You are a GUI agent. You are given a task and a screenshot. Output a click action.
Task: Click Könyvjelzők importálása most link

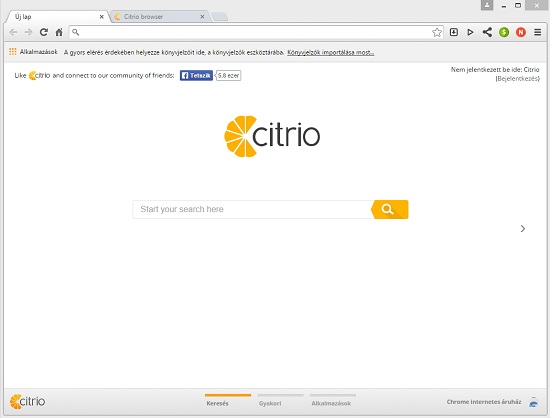(331, 52)
